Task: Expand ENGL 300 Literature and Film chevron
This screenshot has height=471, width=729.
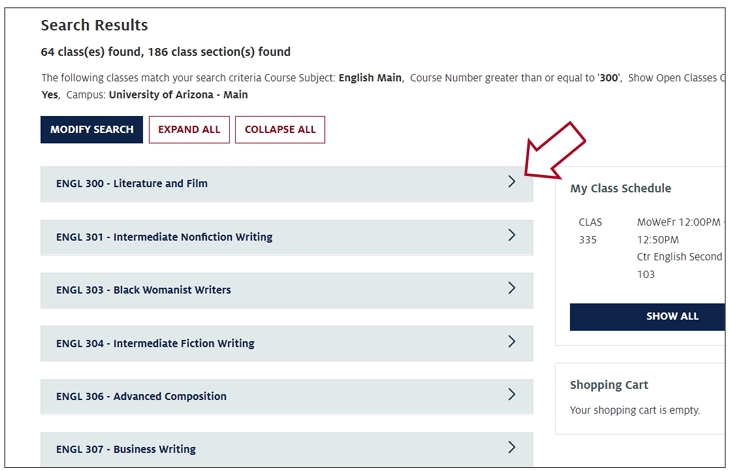Action: point(511,182)
